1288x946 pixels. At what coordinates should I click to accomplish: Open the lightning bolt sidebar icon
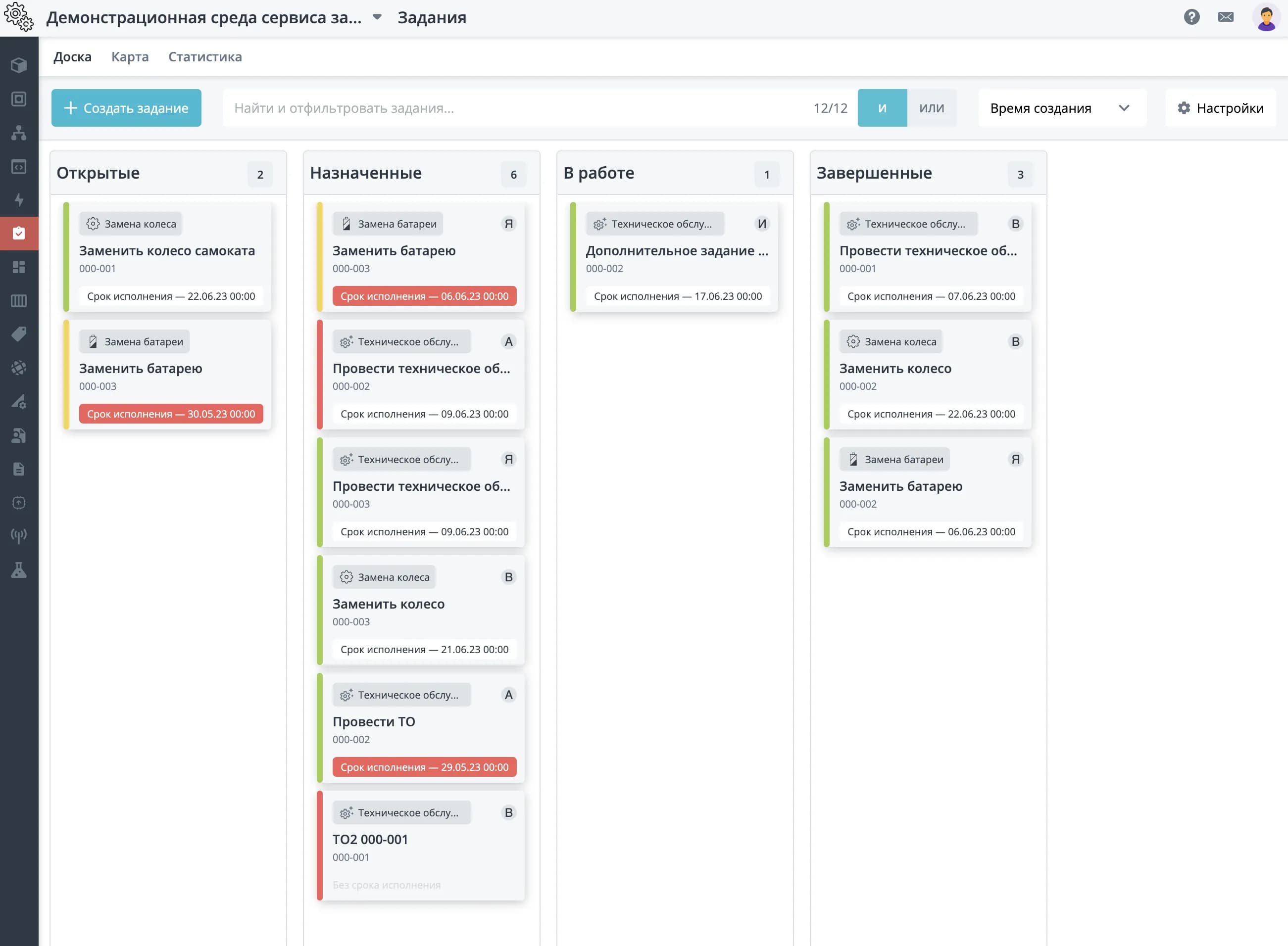[19, 200]
